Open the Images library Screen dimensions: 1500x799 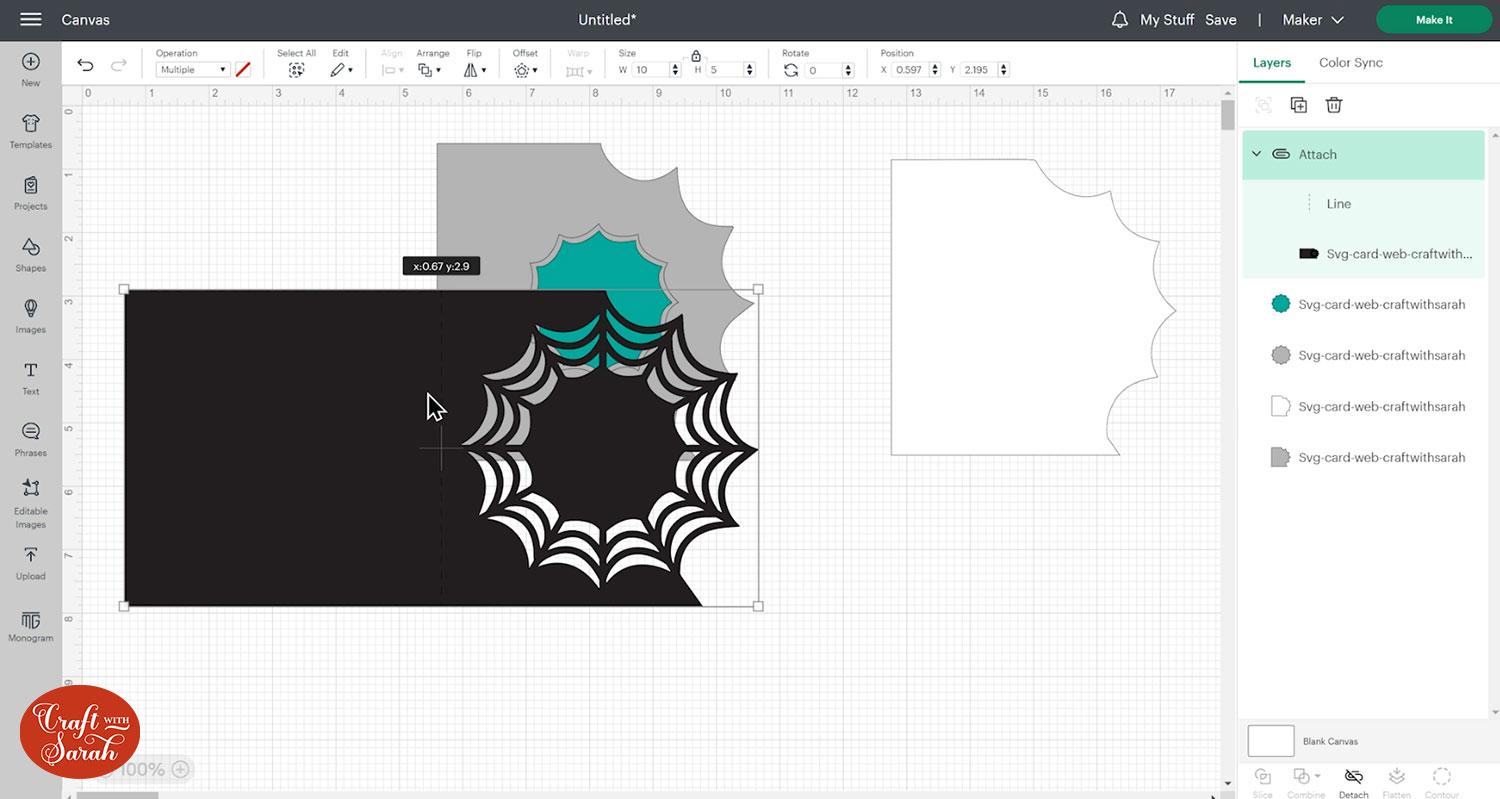point(31,316)
